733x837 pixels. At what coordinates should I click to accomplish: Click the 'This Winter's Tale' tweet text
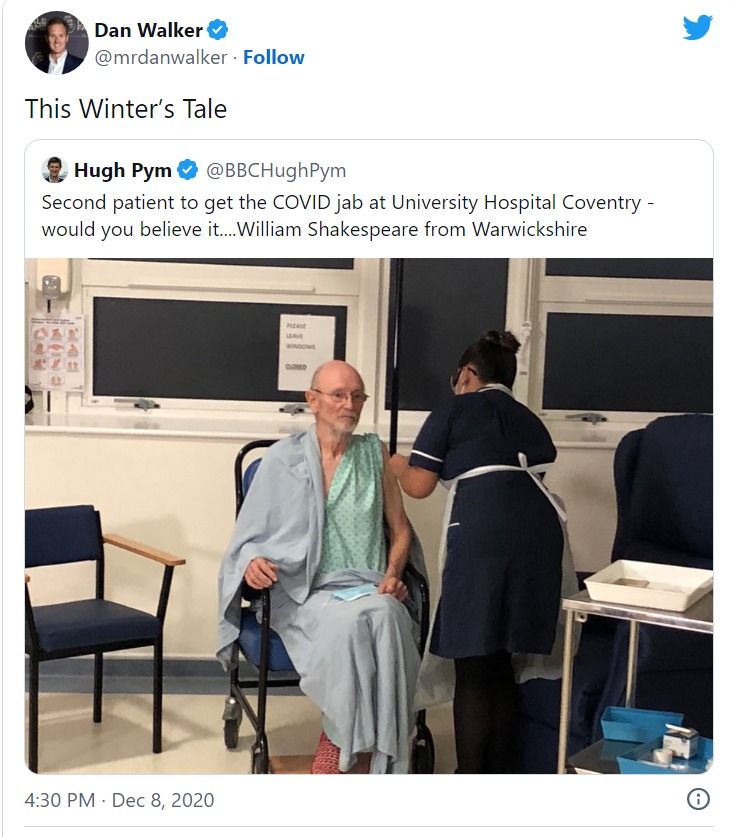pos(126,109)
